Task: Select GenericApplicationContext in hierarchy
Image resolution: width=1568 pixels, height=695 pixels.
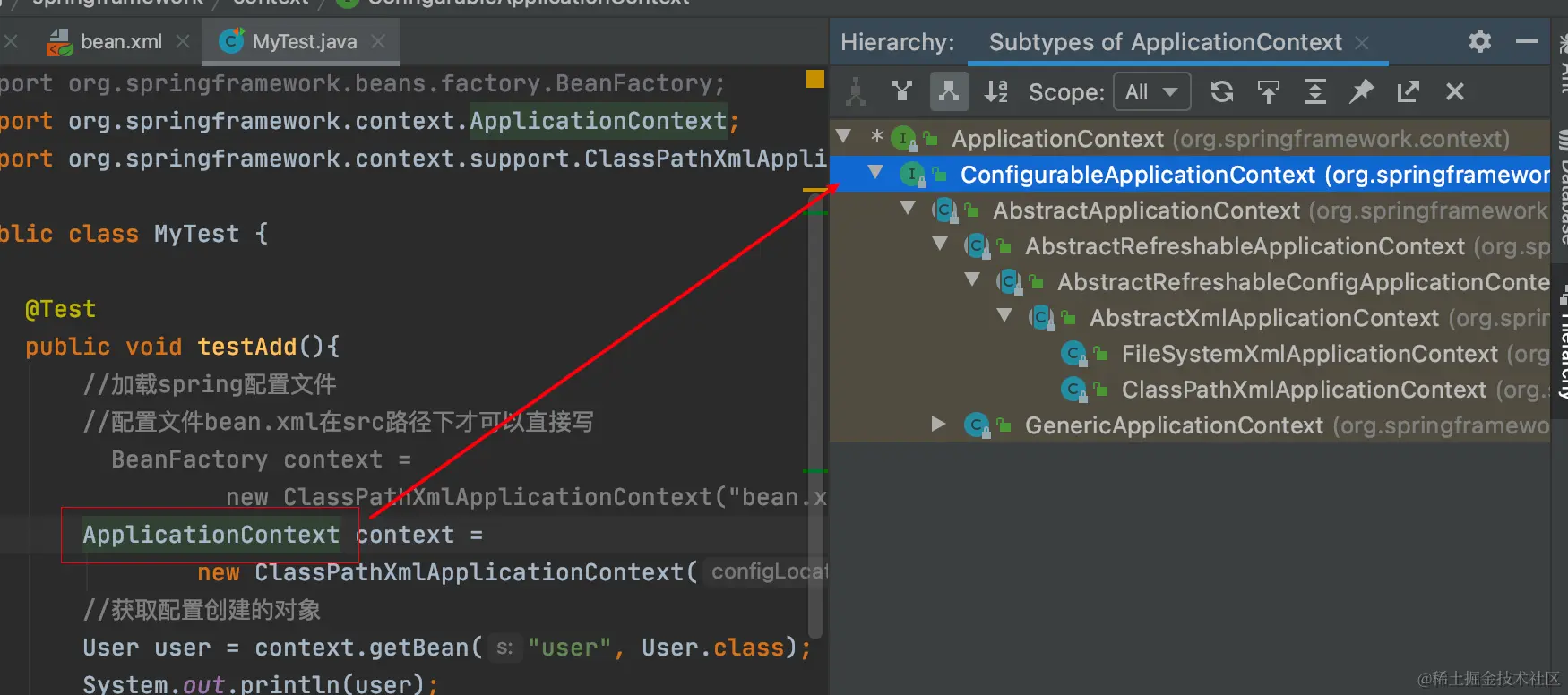Action: 1190,425
